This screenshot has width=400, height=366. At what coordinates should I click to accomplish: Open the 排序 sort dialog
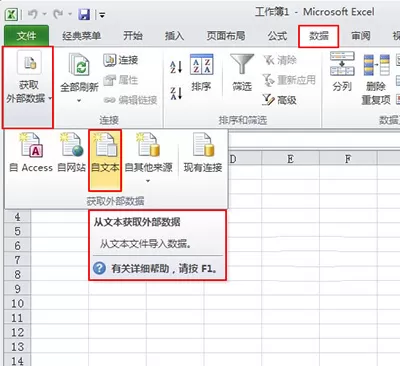[x=201, y=73]
